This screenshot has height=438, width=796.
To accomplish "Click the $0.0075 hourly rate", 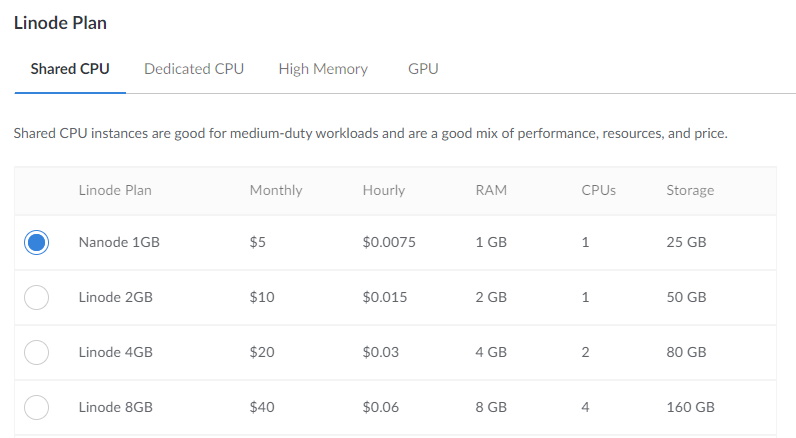I will tap(389, 242).
